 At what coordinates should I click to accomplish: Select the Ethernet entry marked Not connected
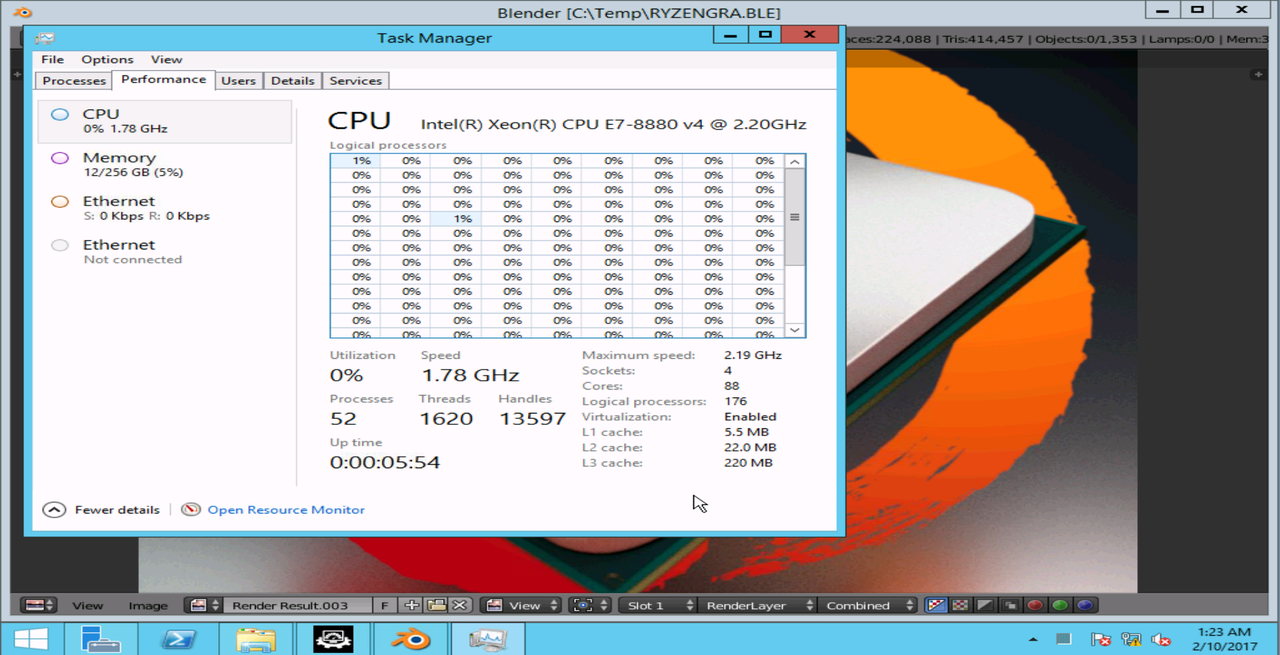click(x=165, y=251)
